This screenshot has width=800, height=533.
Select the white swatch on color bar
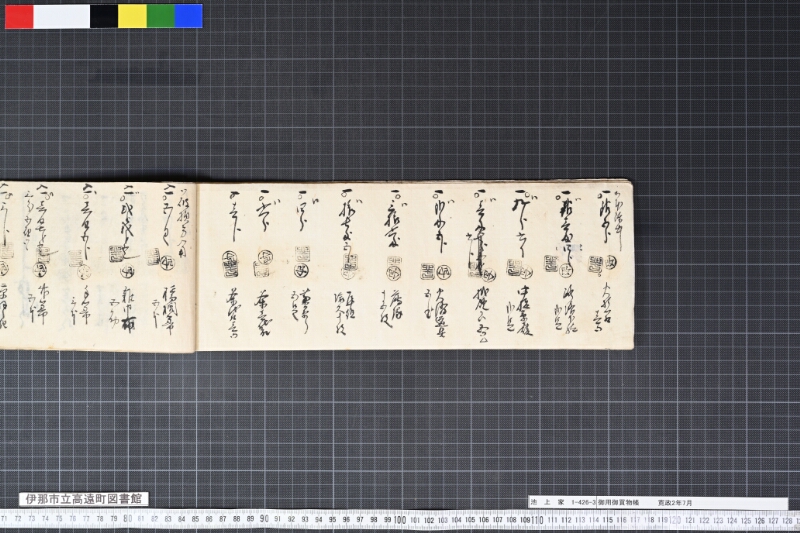click(x=62, y=16)
